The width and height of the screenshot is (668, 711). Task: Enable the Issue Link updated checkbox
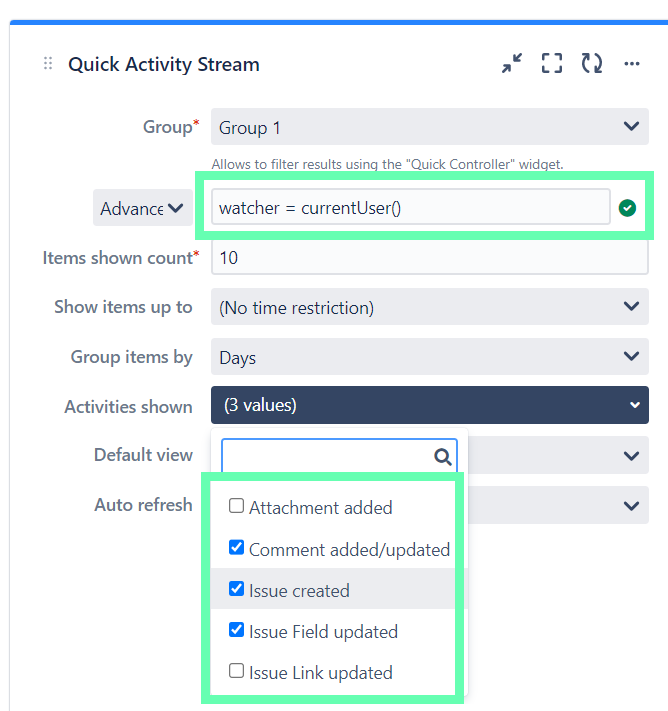pos(236,671)
